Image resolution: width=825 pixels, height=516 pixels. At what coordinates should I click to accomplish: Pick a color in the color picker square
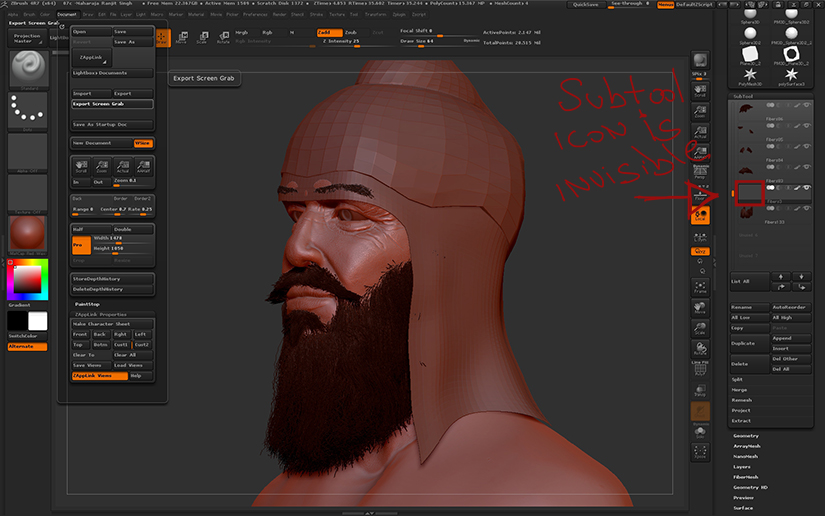click(27, 279)
